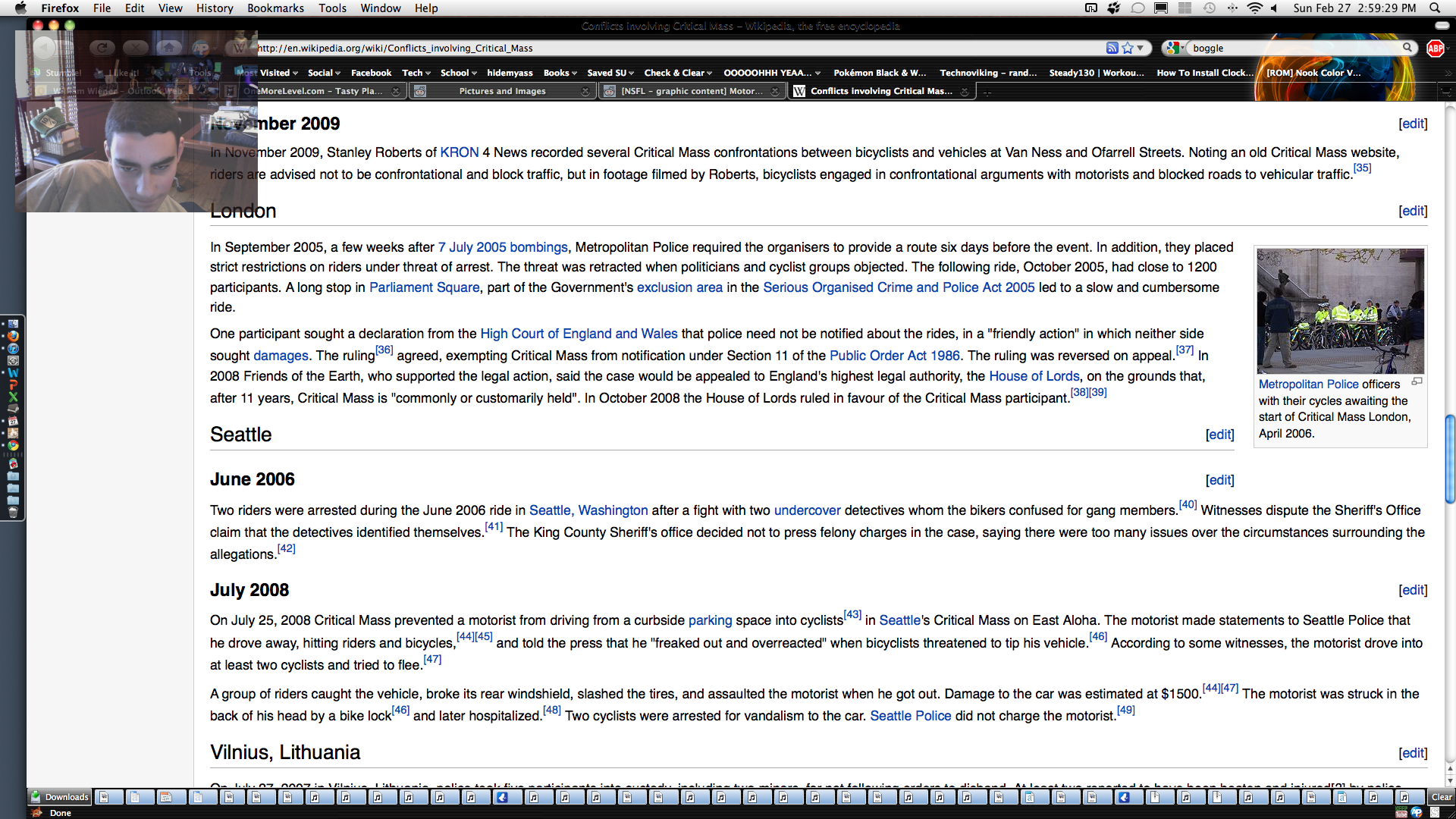Open the Google search engine dropdown

point(1175,48)
